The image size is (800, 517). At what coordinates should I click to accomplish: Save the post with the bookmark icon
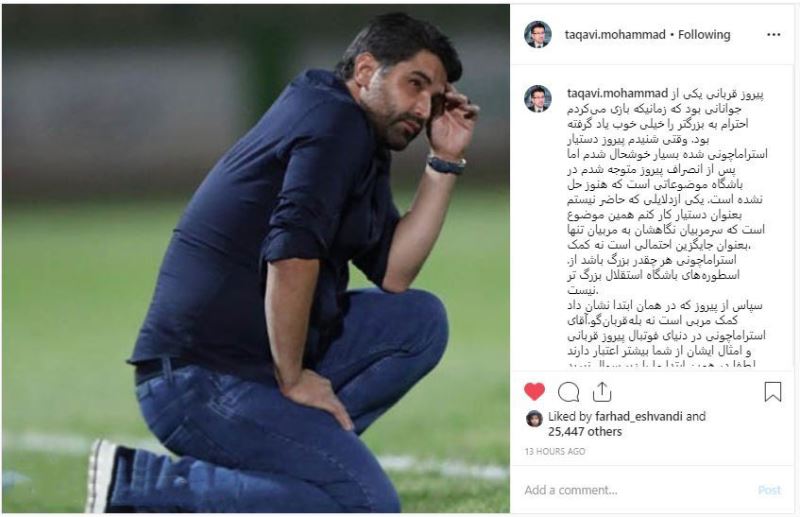[x=772, y=392]
